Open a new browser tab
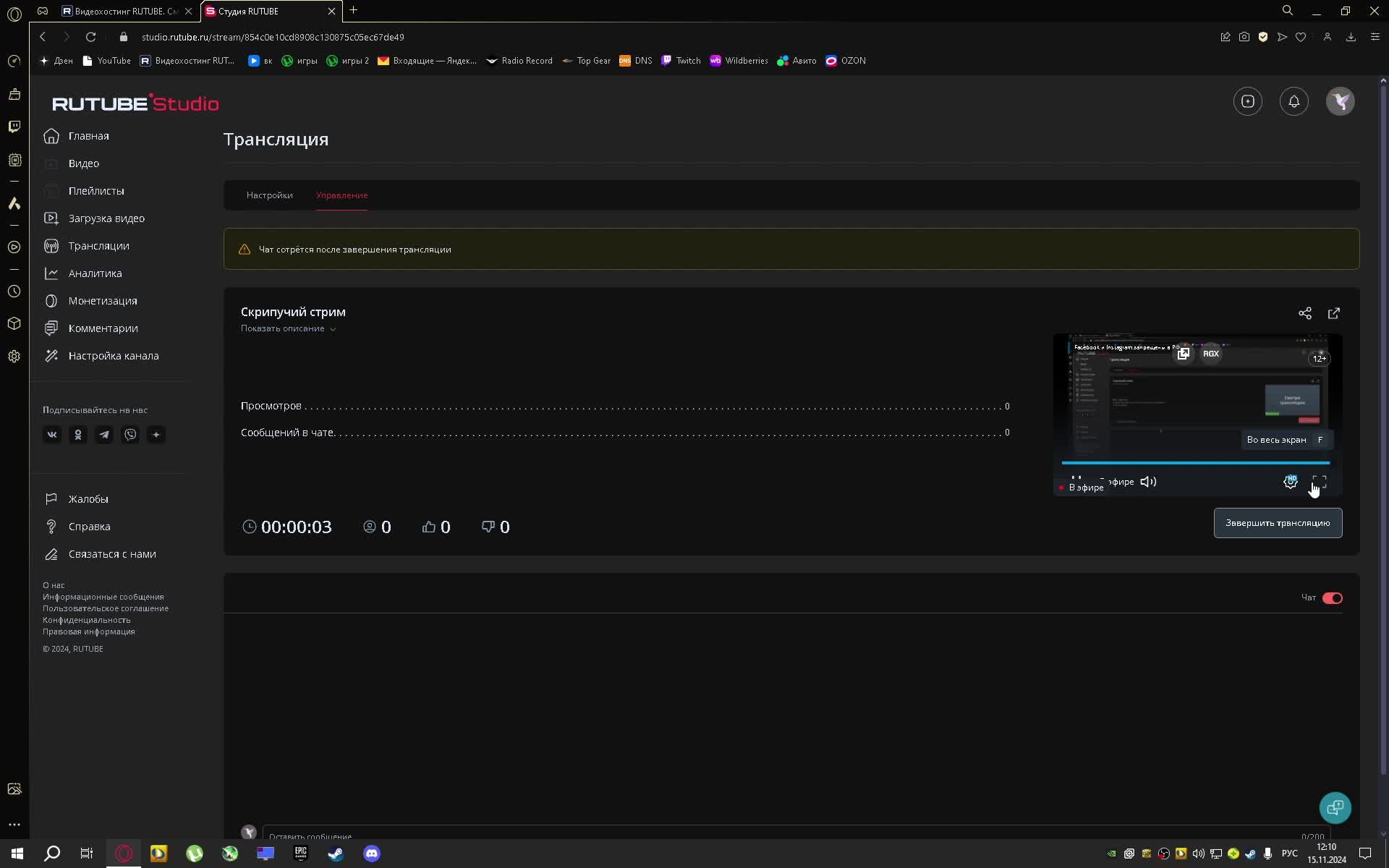 tap(353, 10)
